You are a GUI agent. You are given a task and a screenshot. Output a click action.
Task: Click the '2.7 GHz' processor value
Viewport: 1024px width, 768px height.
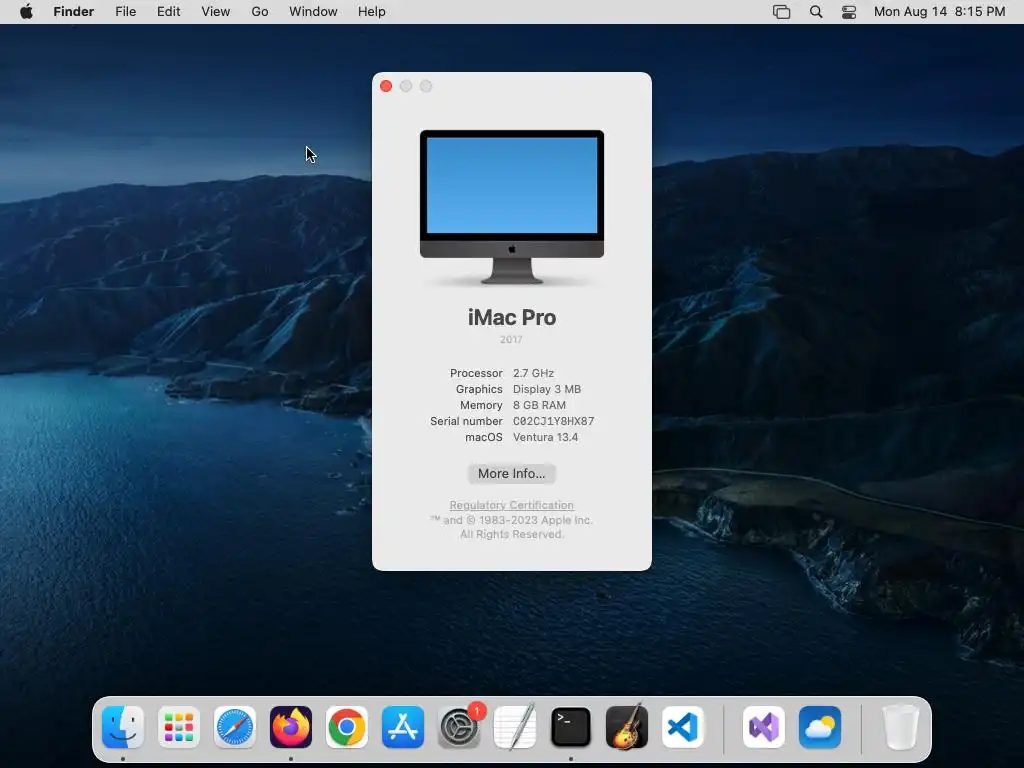point(534,373)
